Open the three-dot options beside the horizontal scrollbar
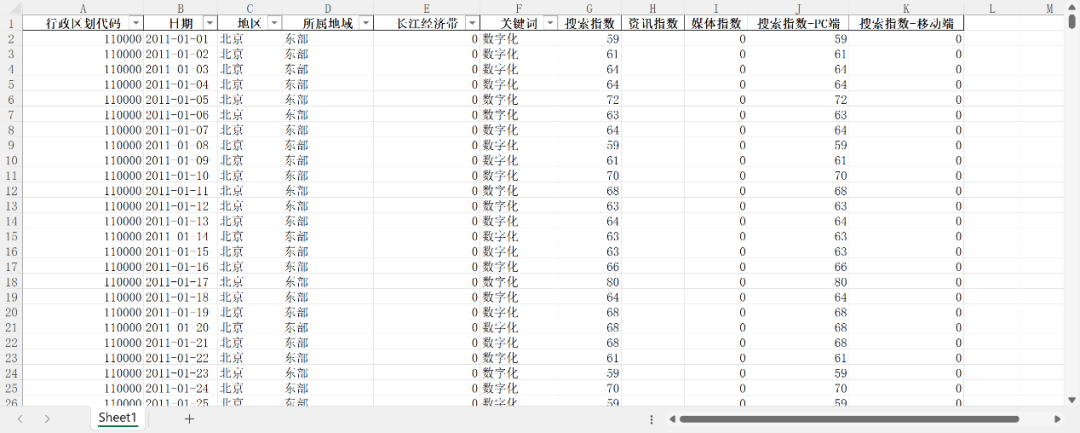This screenshot has height=433, width=1080. pyautogui.click(x=652, y=419)
